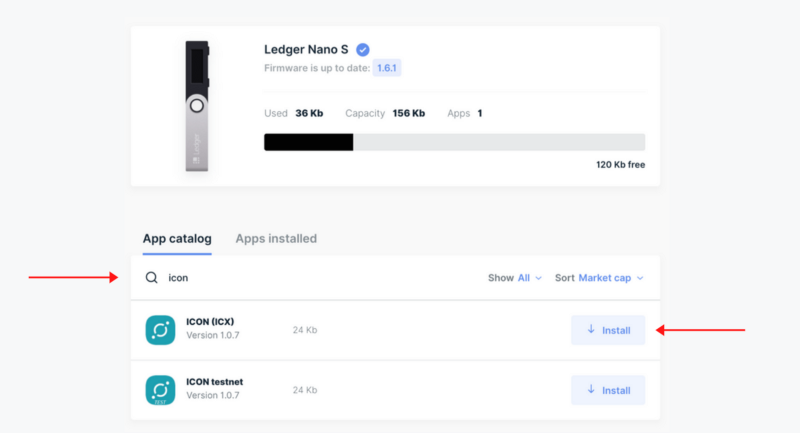Image resolution: width=800 pixels, height=433 pixels.
Task: Click the Apps count '1' value
Action: [480, 113]
